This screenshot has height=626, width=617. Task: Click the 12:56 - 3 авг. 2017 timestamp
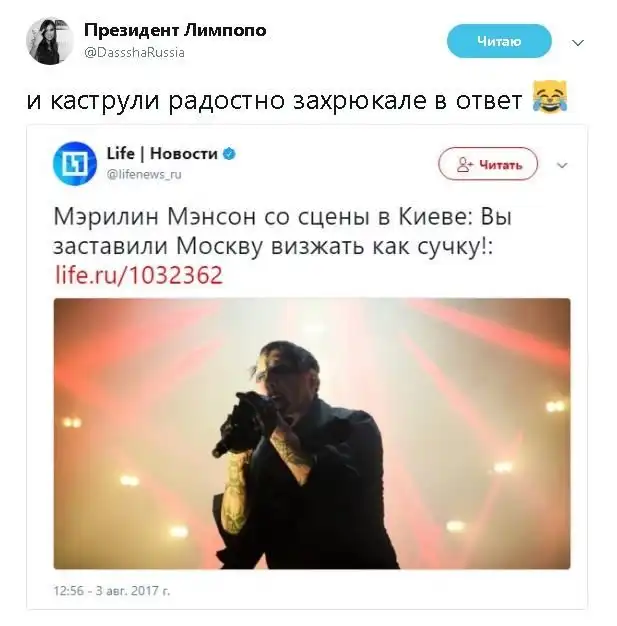click(x=112, y=590)
